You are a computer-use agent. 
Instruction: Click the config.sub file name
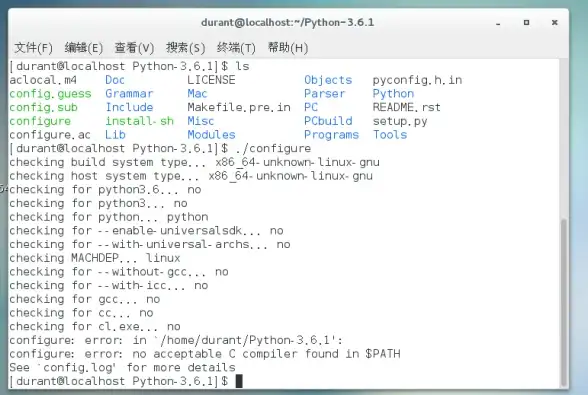click(44, 107)
